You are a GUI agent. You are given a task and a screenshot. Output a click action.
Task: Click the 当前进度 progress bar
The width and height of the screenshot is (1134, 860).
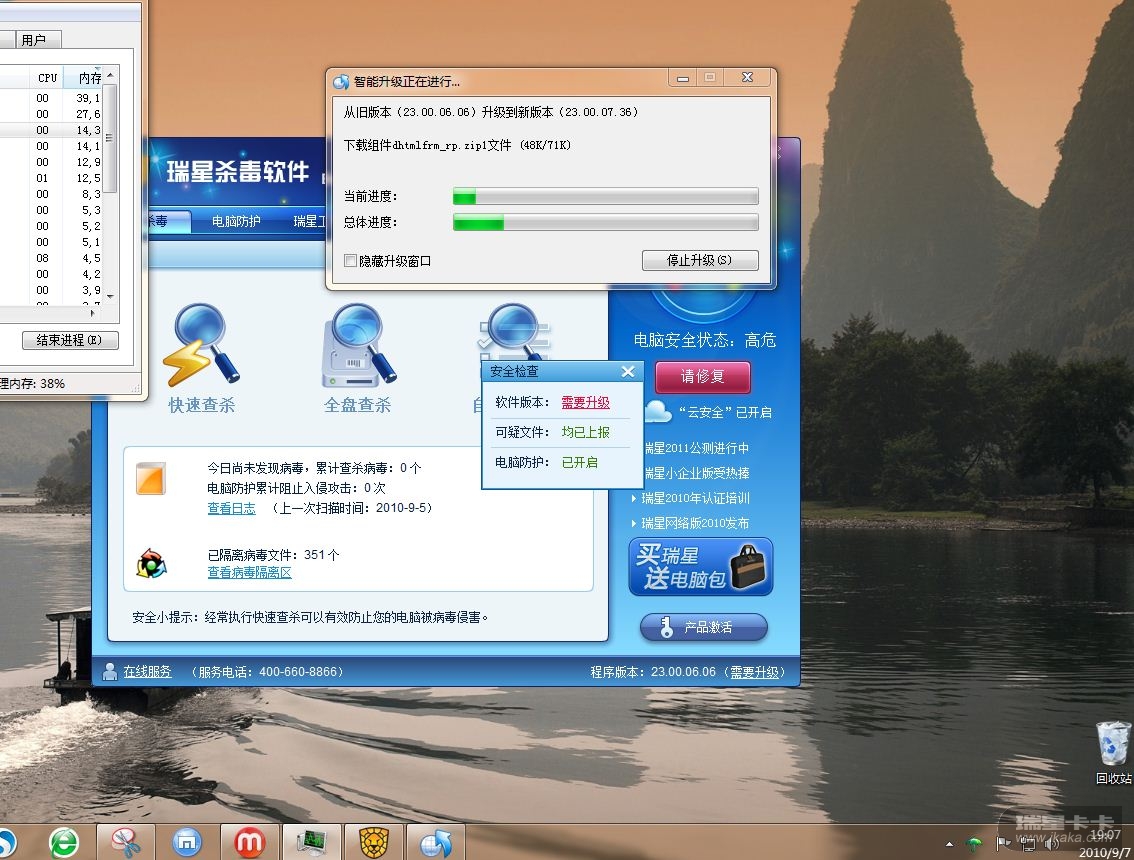click(605, 196)
